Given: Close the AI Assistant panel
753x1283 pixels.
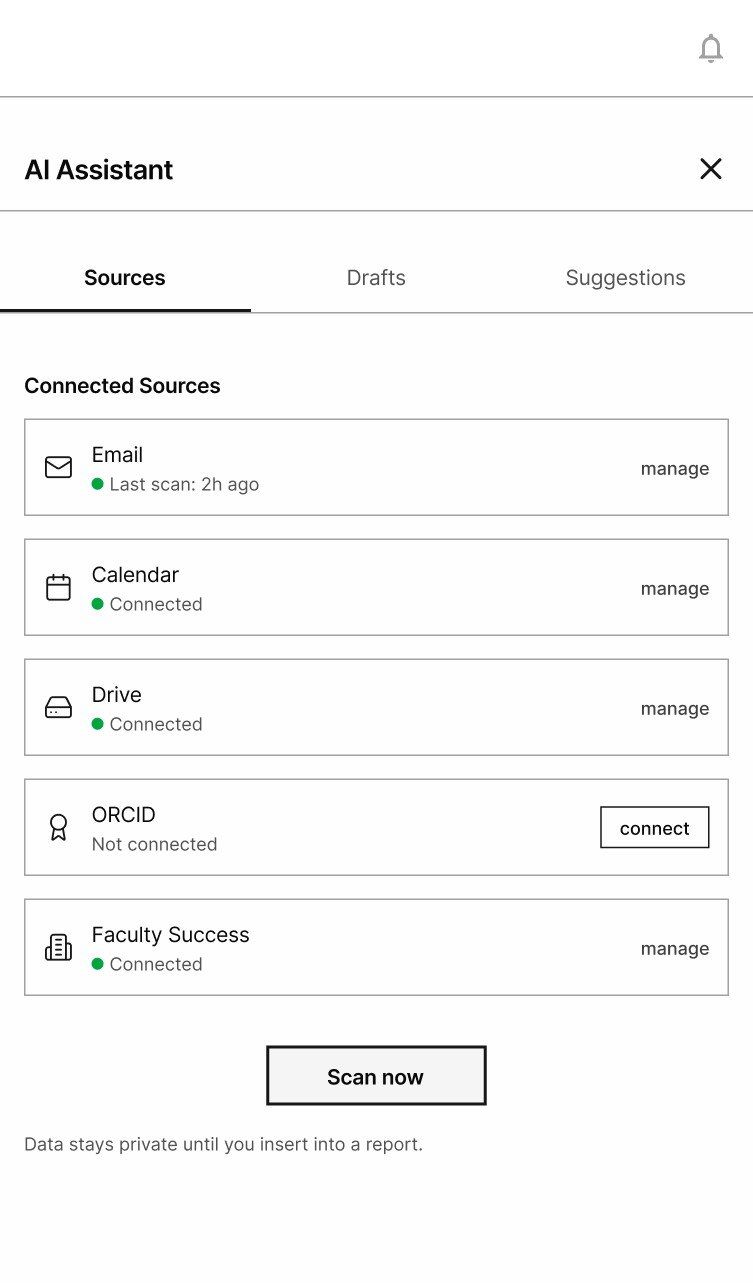Looking at the screenshot, I should click(x=710, y=169).
